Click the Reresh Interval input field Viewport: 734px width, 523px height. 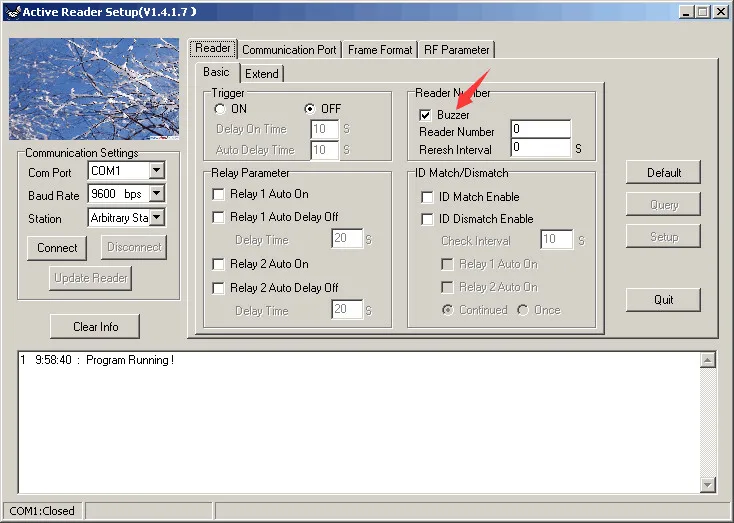click(x=541, y=147)
